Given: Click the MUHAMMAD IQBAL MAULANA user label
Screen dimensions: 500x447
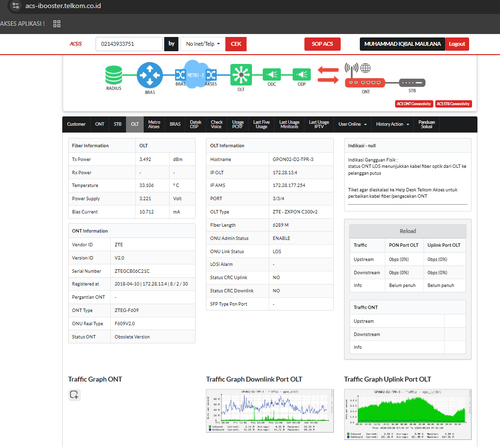Looking at the screenshot, I should click(x=402, y=44).
